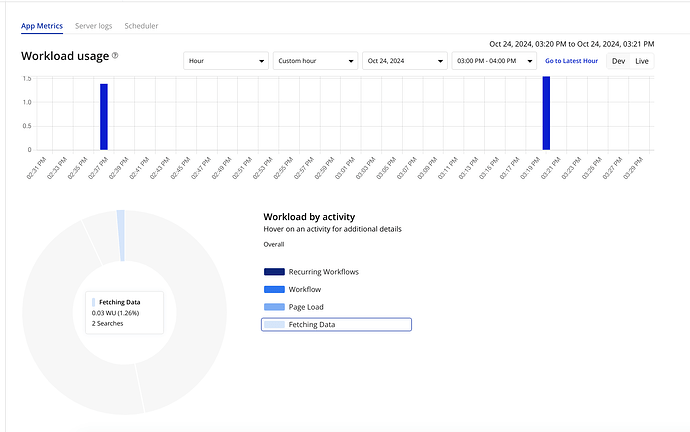Expand the Custom hour dropdown
This screenshot has height=432, width=690.
pyautogui.click(x=315, y=61)
